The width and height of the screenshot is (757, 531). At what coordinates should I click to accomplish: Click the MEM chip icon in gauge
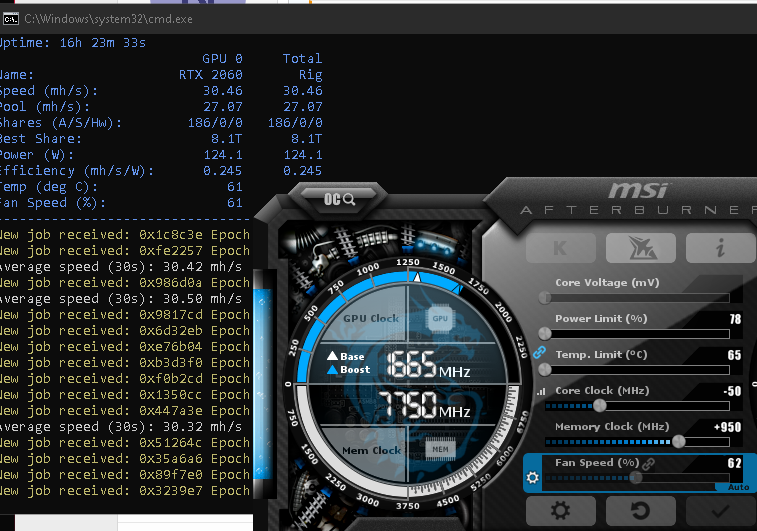(439, 451)
